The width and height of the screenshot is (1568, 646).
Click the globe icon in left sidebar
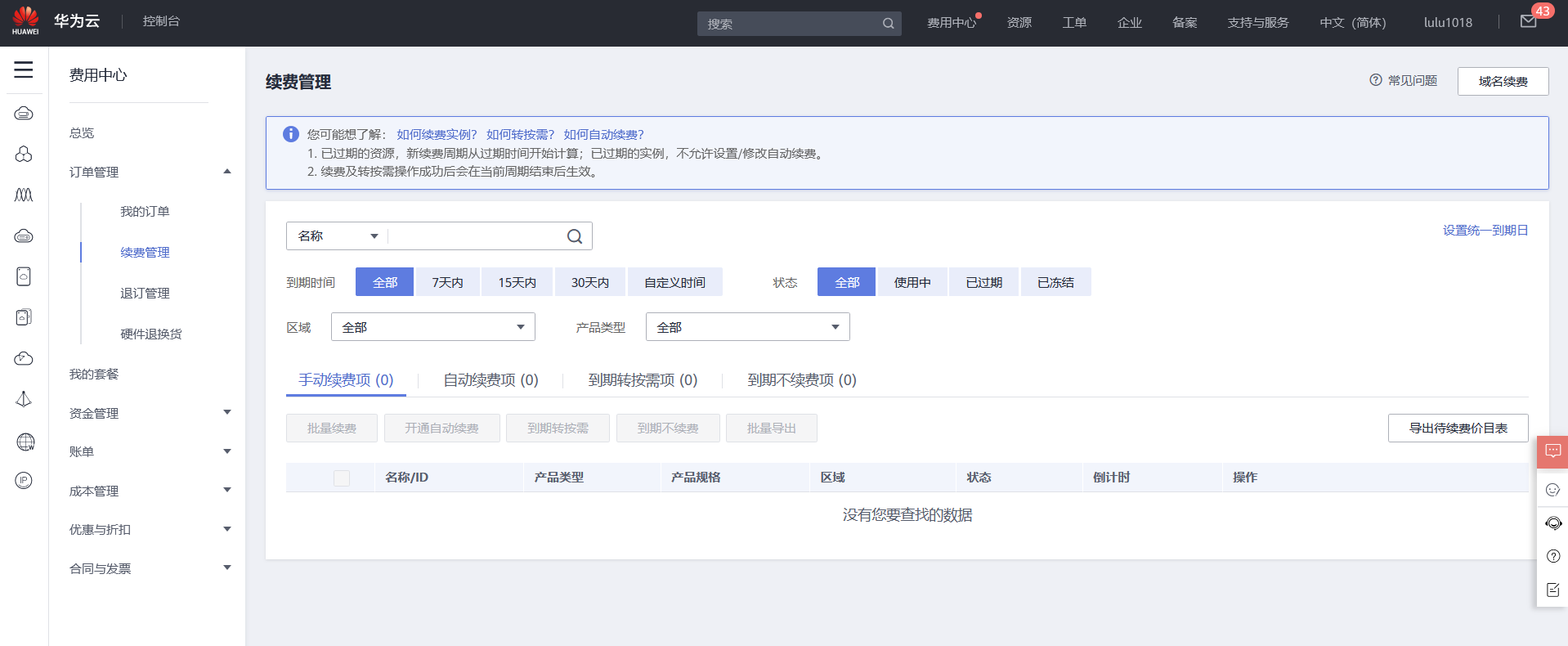click(x=25, y=442)
